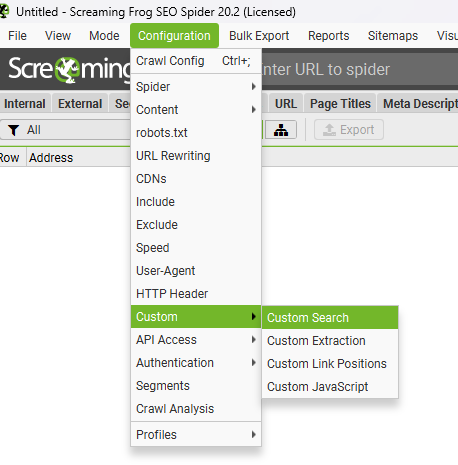The height and width of the screenshot is (465, 458).
Task: Close the Configuration menu
Action: [174, 36]
